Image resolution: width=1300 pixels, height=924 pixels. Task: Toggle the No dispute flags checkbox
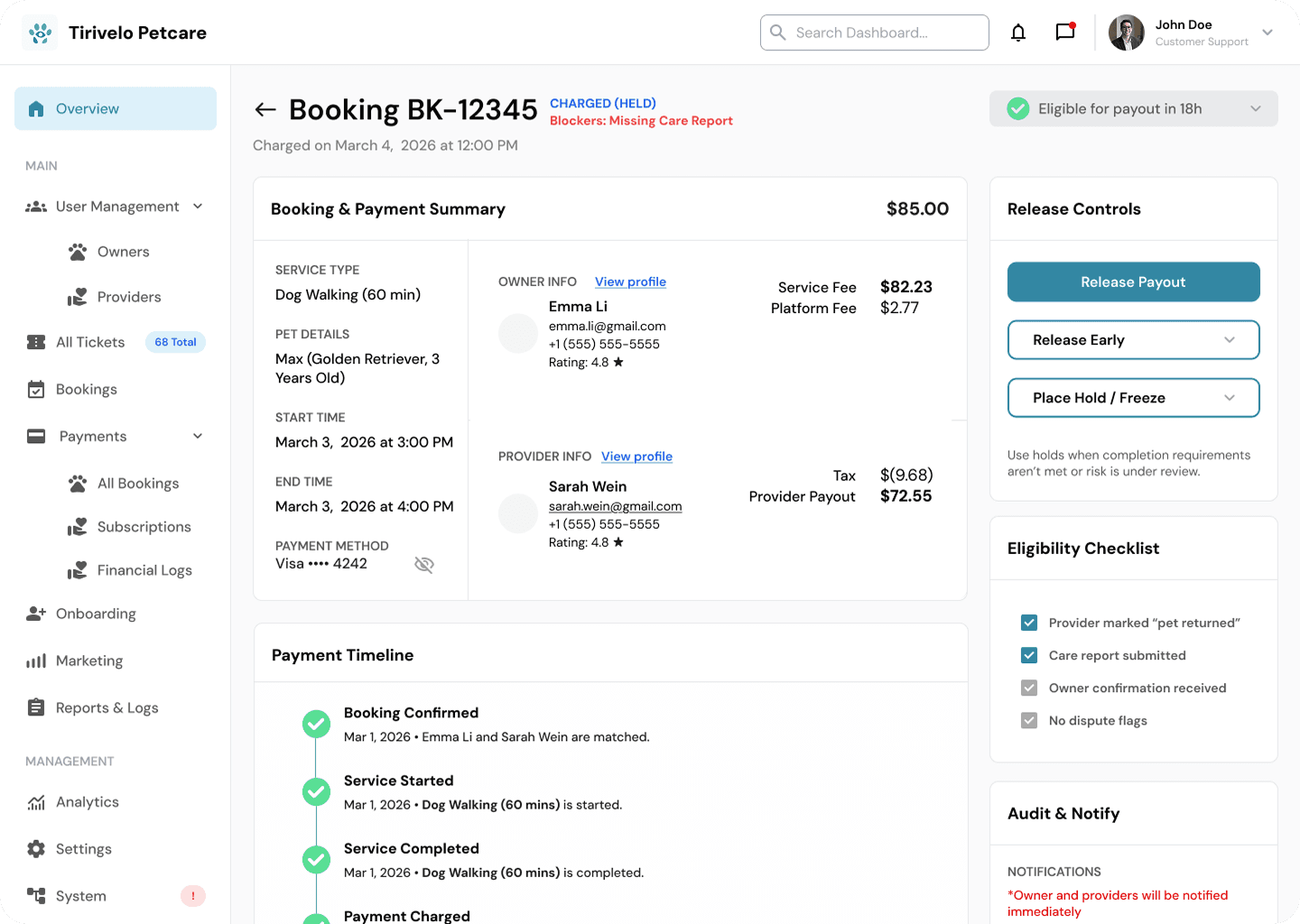(x=1029, y=720)
